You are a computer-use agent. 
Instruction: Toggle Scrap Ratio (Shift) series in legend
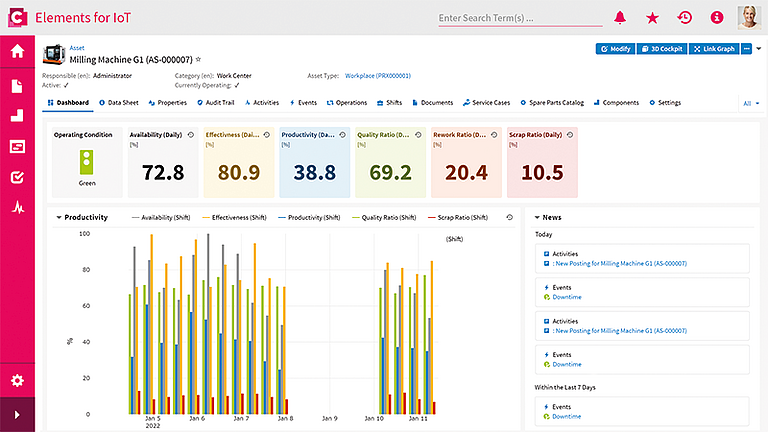457,217
